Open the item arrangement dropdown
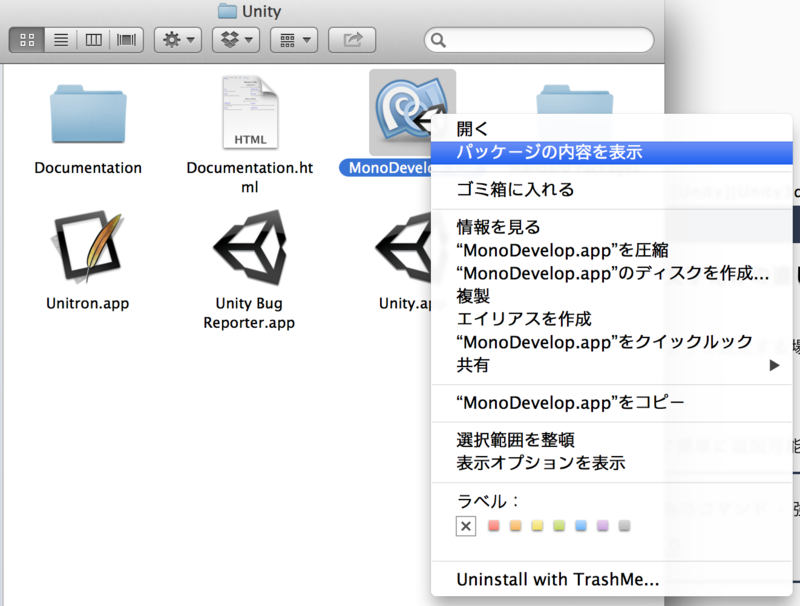The image size is (800, 606). [287, 40]
